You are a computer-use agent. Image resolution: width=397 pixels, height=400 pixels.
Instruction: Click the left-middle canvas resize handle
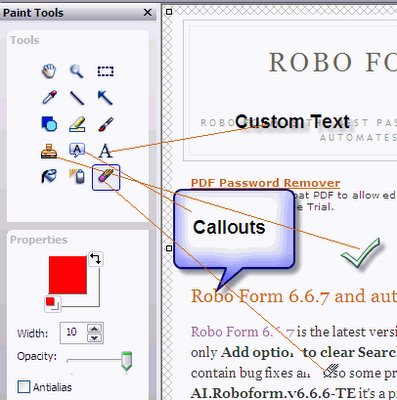(169, 248)
